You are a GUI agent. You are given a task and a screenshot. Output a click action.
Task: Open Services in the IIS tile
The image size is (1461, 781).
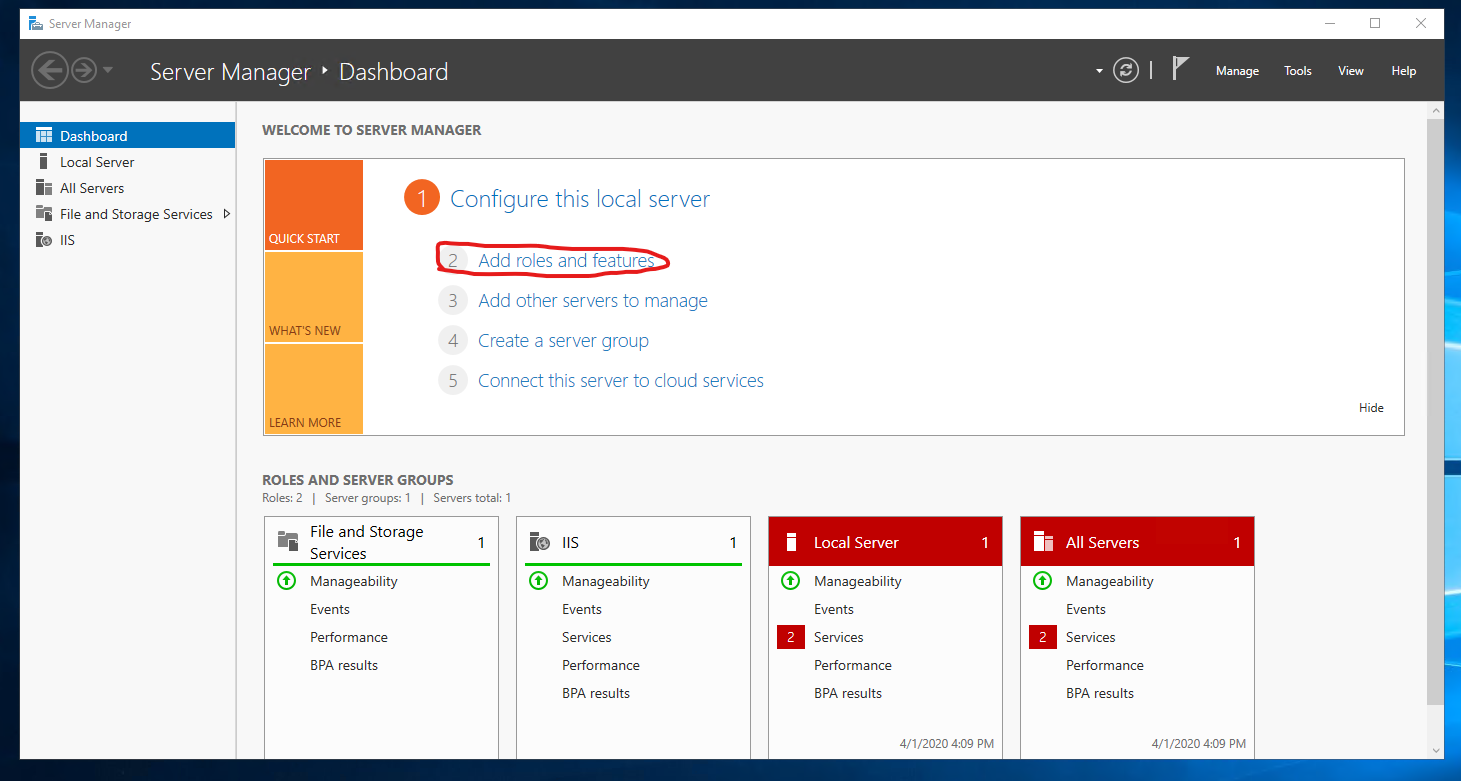tap(587, 637)
